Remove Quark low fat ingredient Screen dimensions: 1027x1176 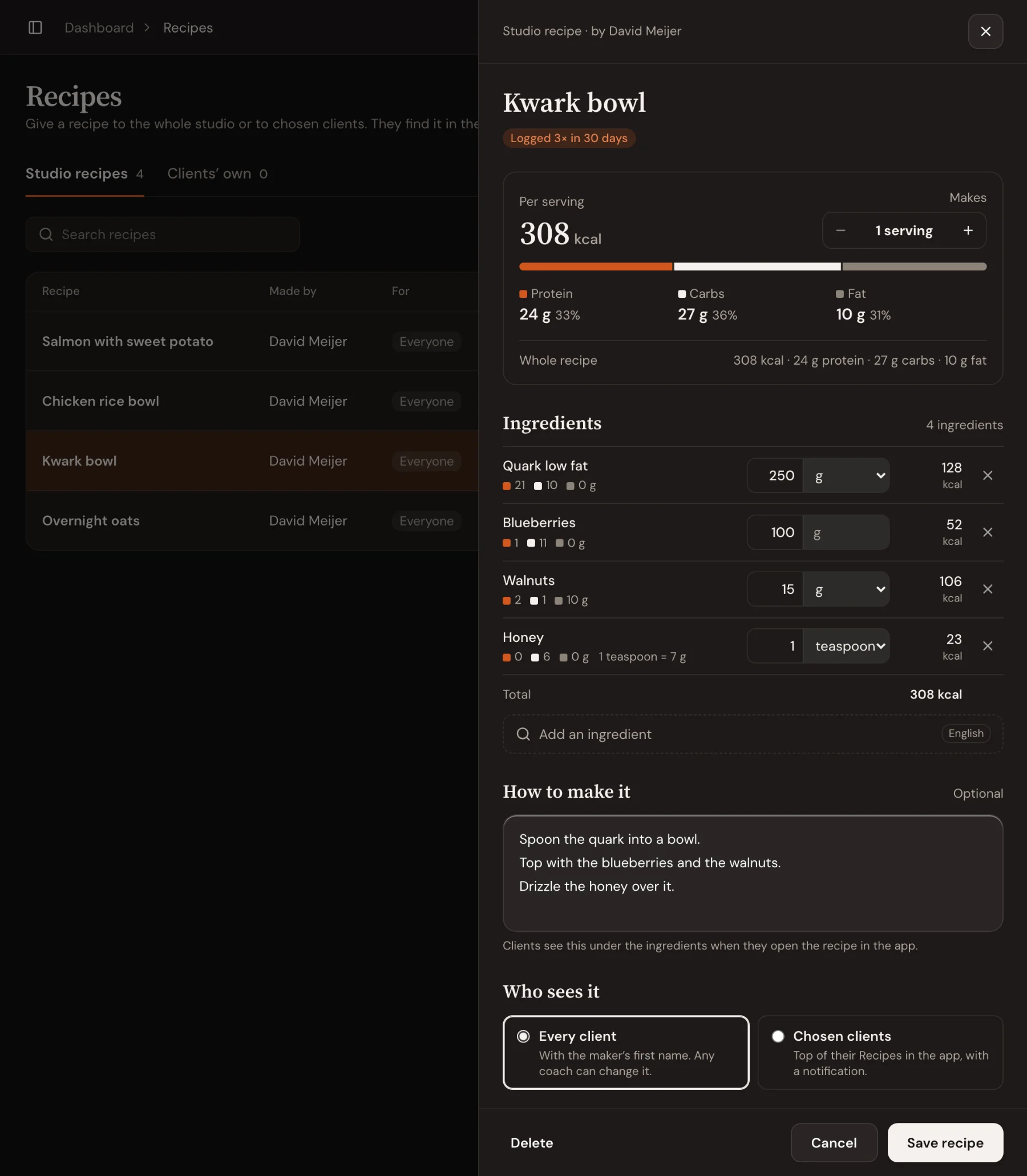pos(987,475)
